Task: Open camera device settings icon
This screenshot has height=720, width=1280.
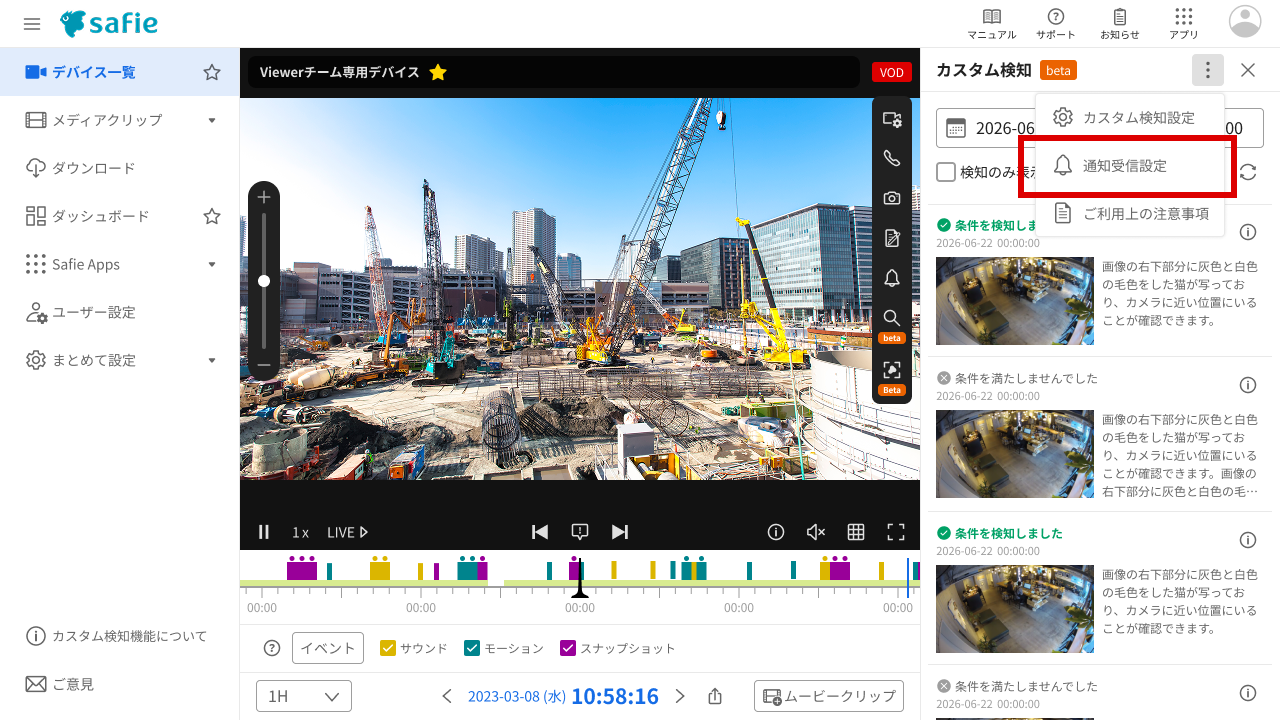Action: click(x=892, y=119)
